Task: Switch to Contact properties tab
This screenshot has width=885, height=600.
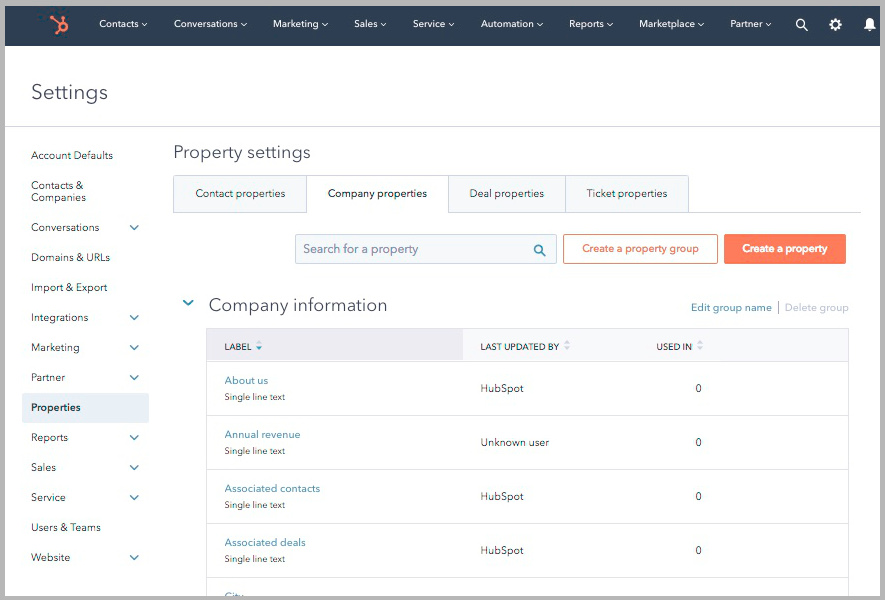Action: [x=240, y=194]
